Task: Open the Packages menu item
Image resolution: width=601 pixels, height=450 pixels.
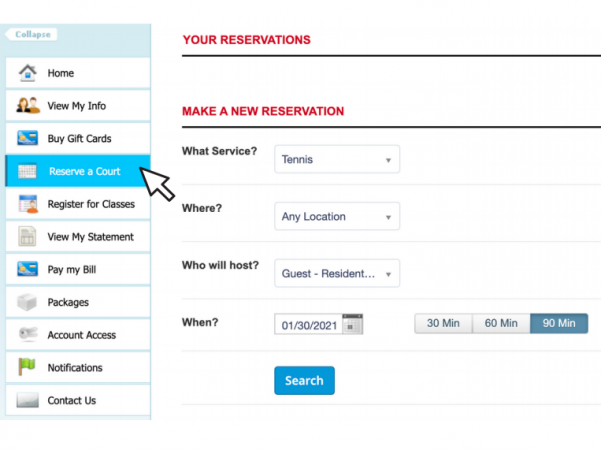Action: (x=68, y=302)
